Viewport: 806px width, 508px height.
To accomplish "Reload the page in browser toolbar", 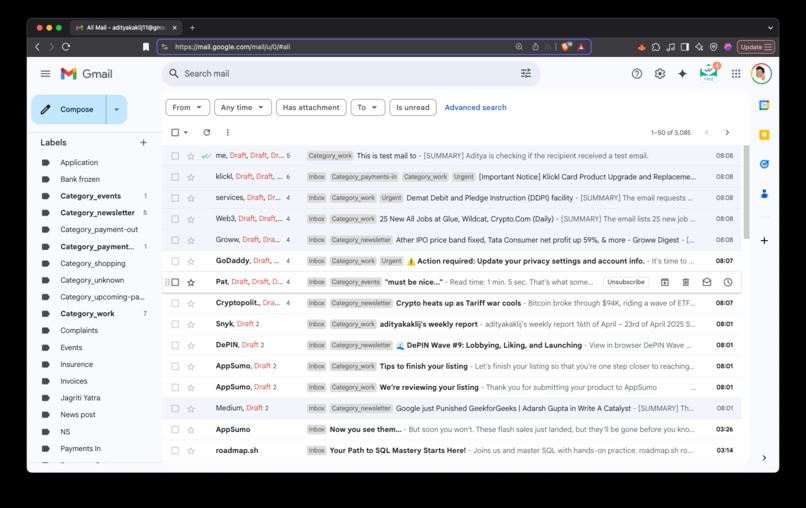I will coord(66,47).
